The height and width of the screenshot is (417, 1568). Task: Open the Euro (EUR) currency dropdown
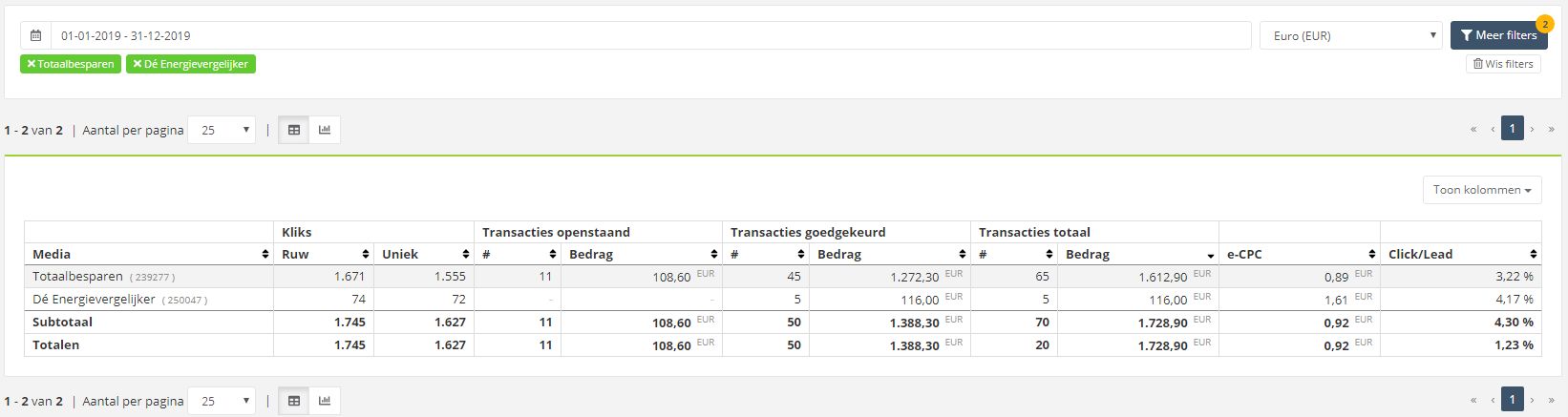pyautogui.click(x=1351, y=35)
